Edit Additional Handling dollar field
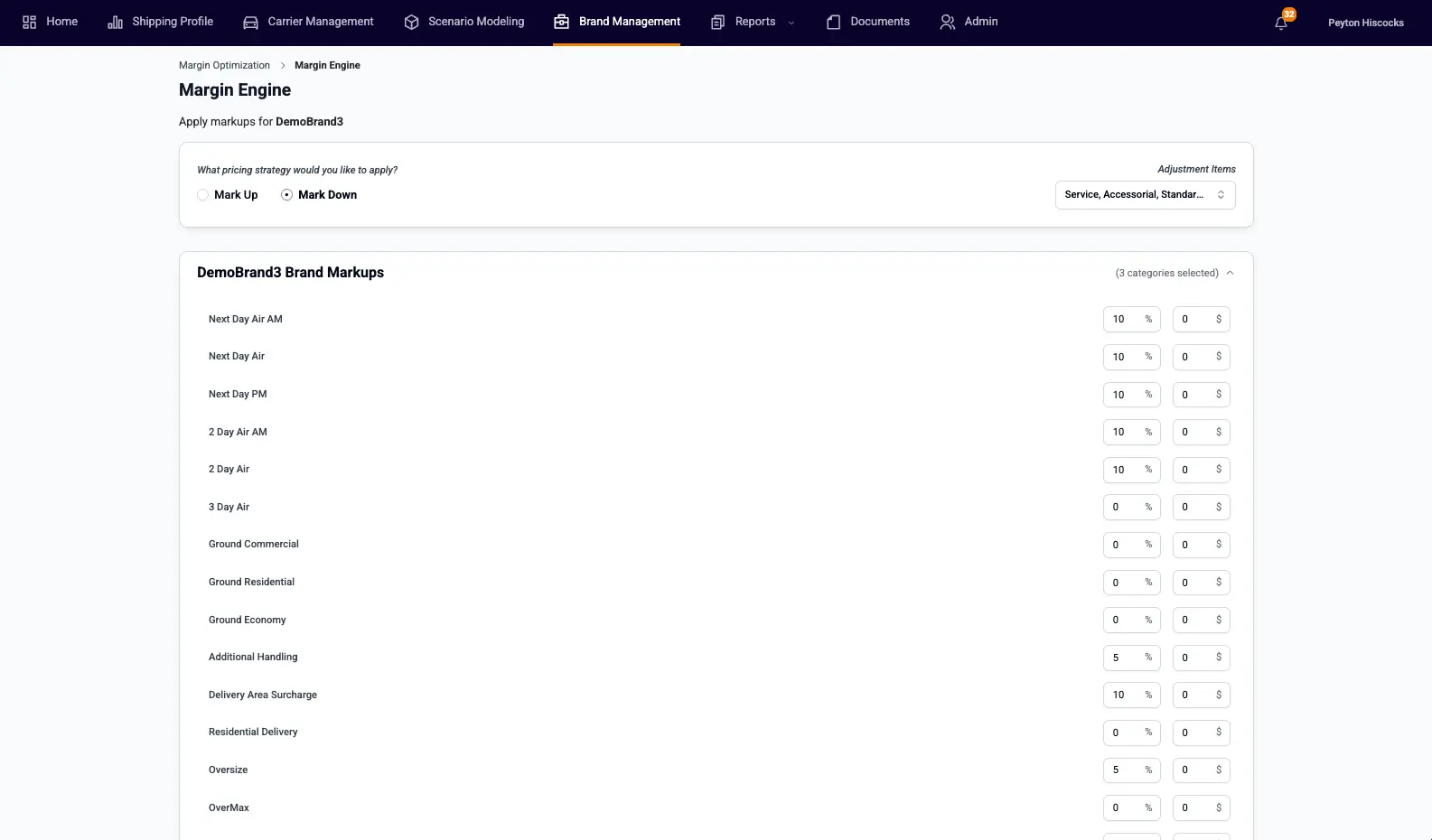Viewport: 1432px width, 840px height. (1201, 658)
